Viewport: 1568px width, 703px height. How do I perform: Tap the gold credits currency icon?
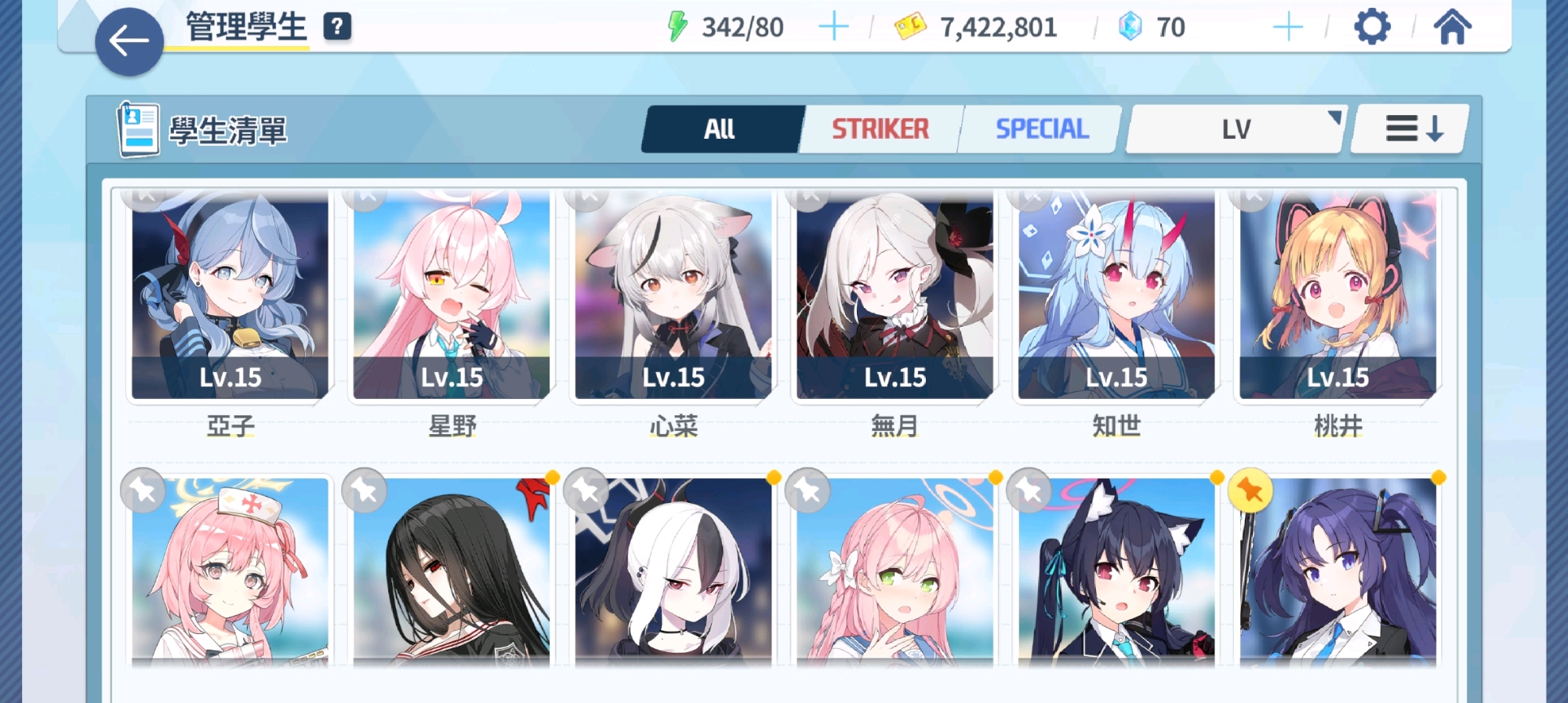(x=910, y=27)
